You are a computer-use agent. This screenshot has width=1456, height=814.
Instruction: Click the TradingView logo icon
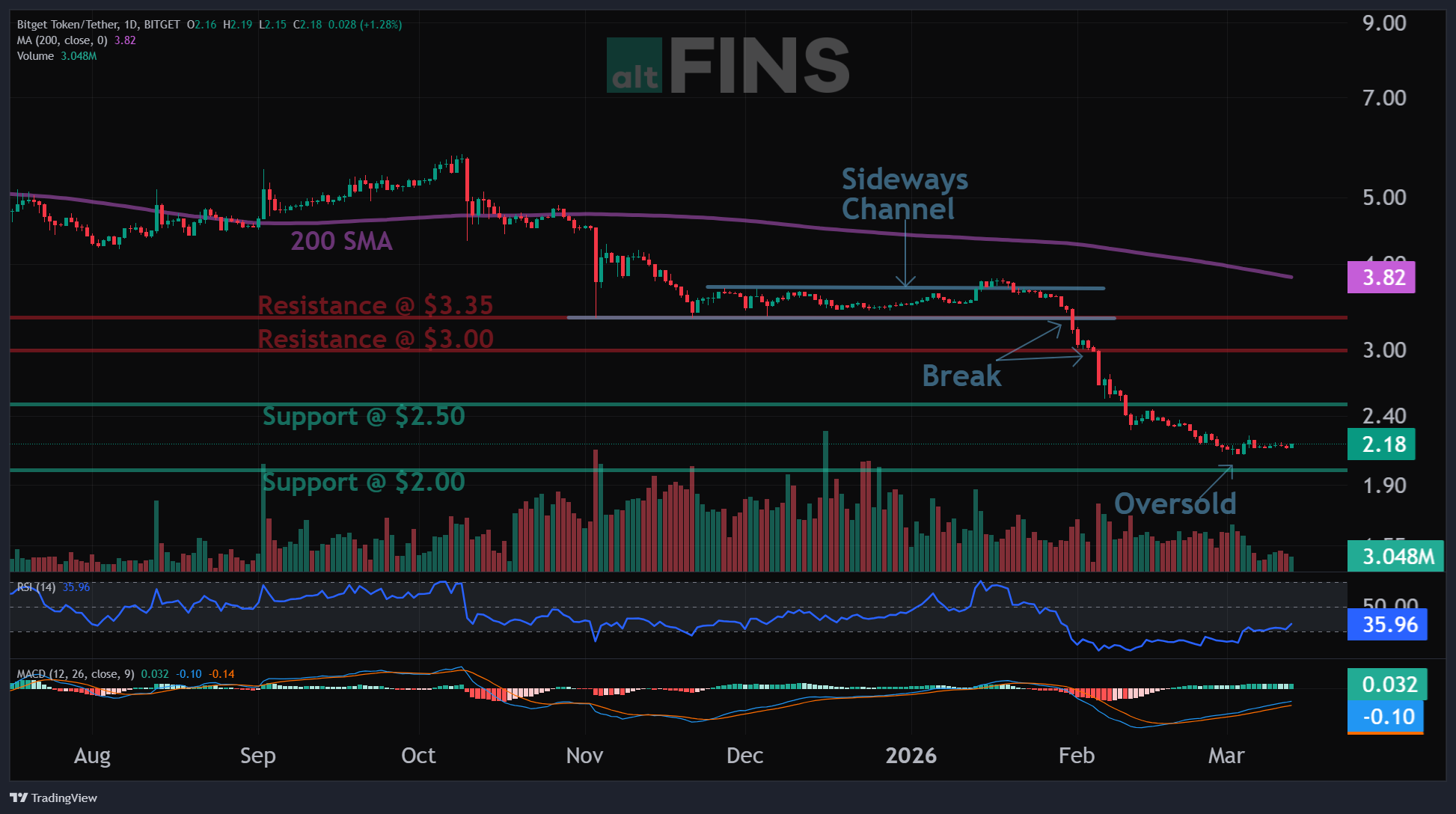(19, 798)
